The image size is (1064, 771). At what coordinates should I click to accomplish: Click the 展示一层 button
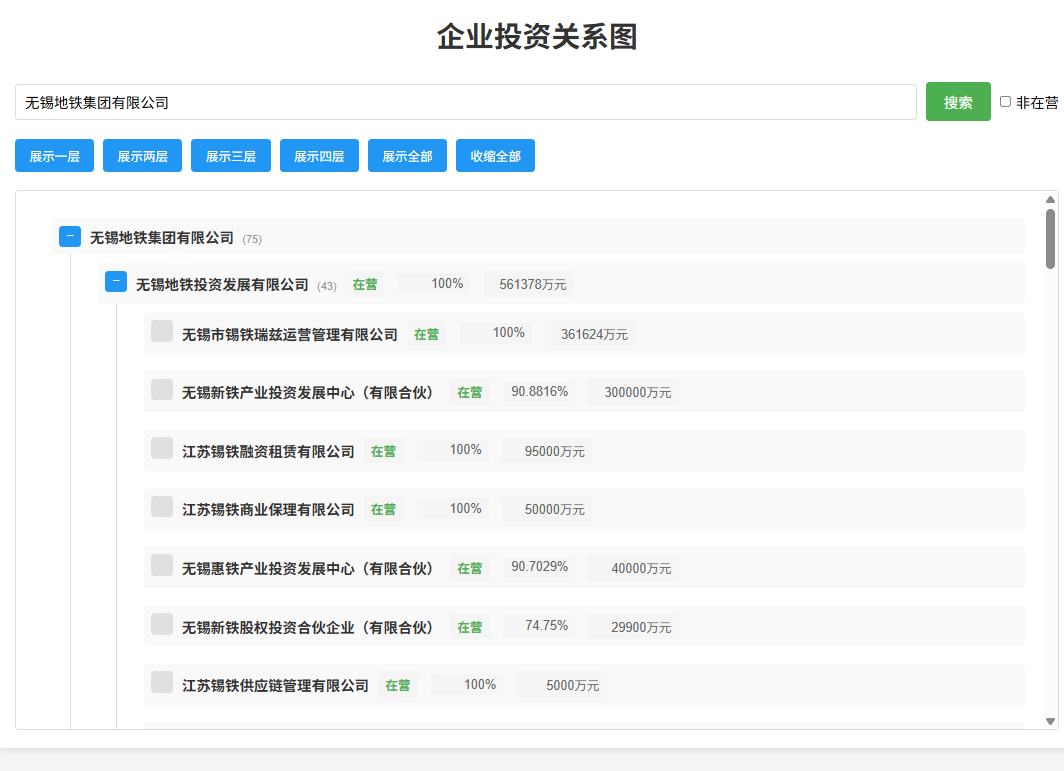tap(54, 156)
